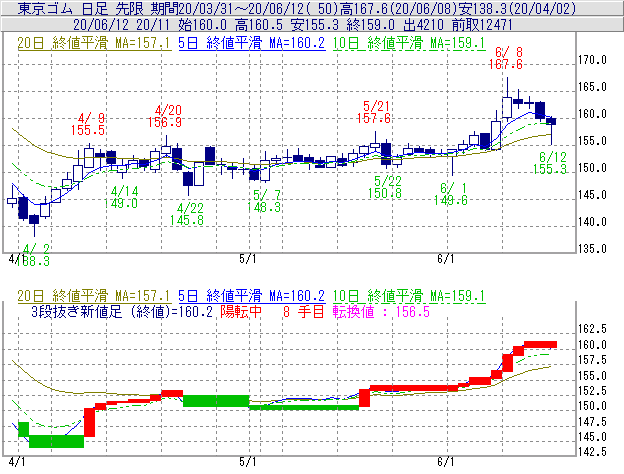Click the magenta 転換値 : 156.5 text
Screen dimensions: 624x474
(381, 312)
